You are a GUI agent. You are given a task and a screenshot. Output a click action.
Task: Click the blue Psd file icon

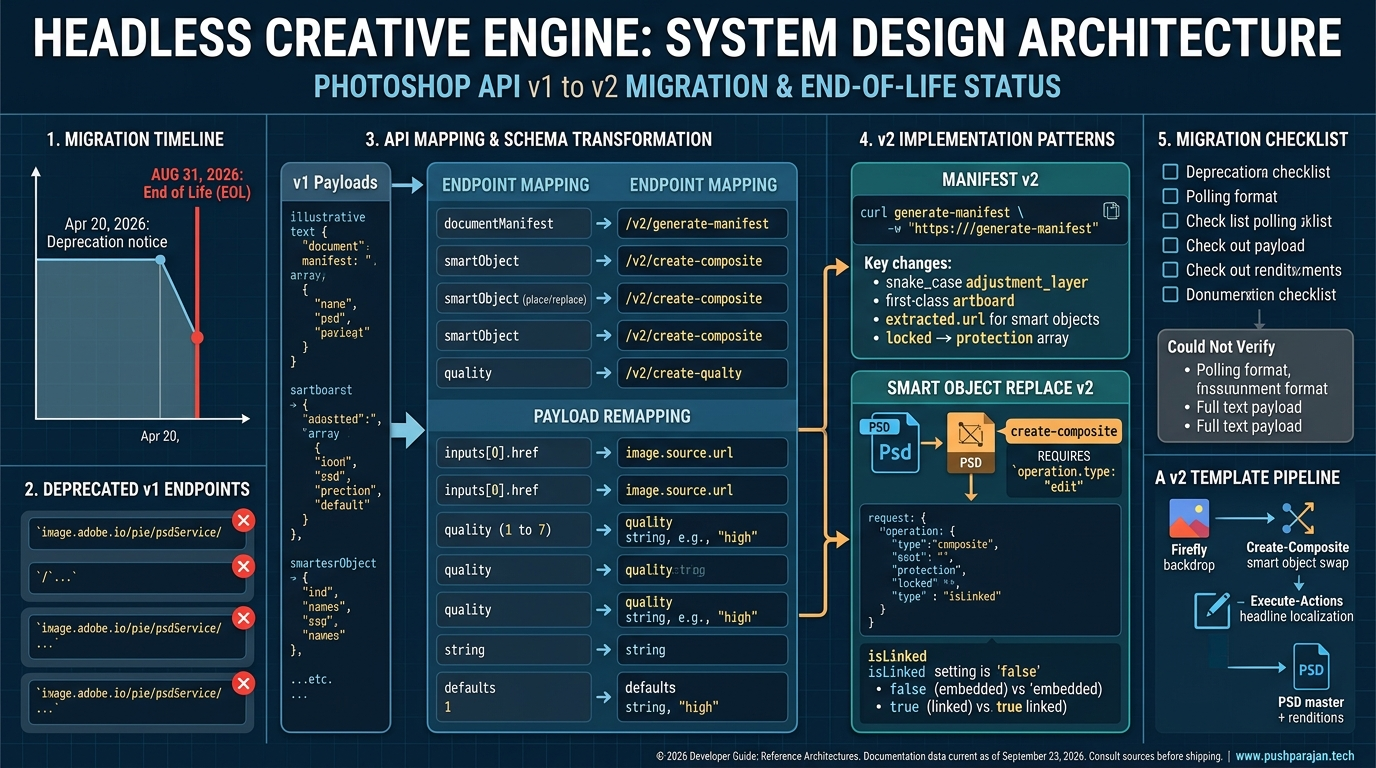pos(887,444)
